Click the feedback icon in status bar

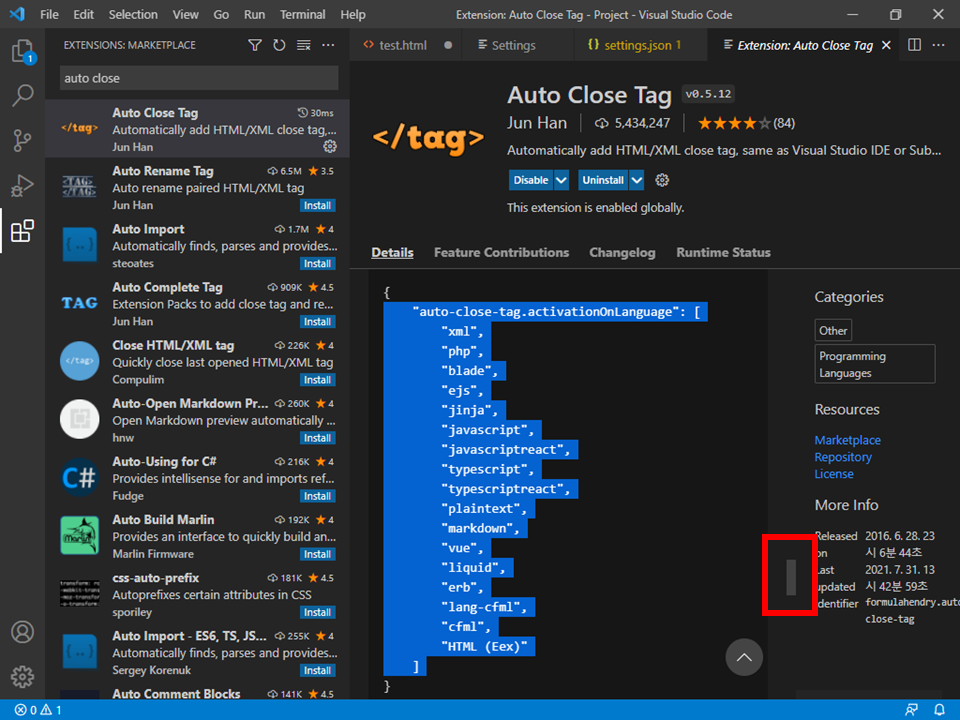(912, 710)
